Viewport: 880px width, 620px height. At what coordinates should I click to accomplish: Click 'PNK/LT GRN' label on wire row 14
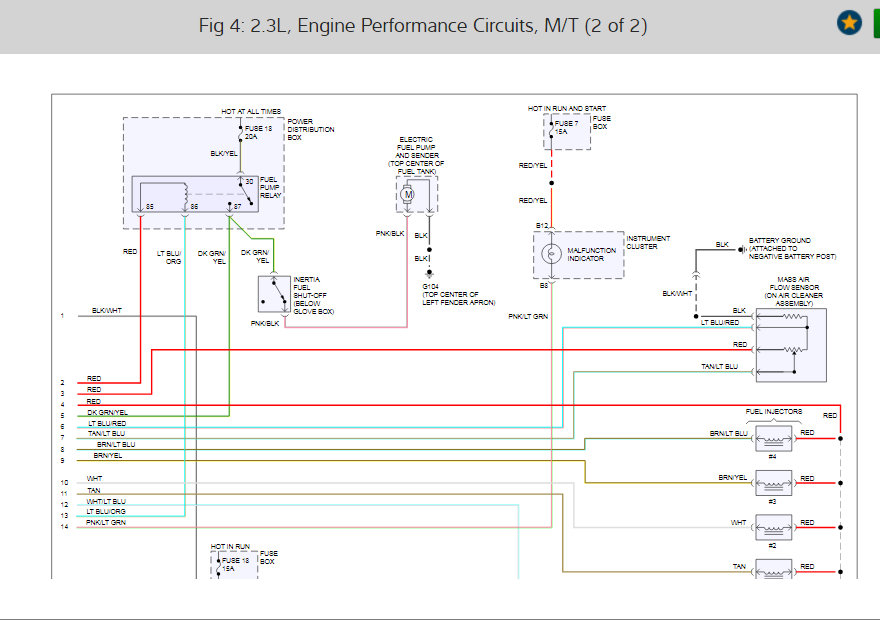click(x=106, y=522)
